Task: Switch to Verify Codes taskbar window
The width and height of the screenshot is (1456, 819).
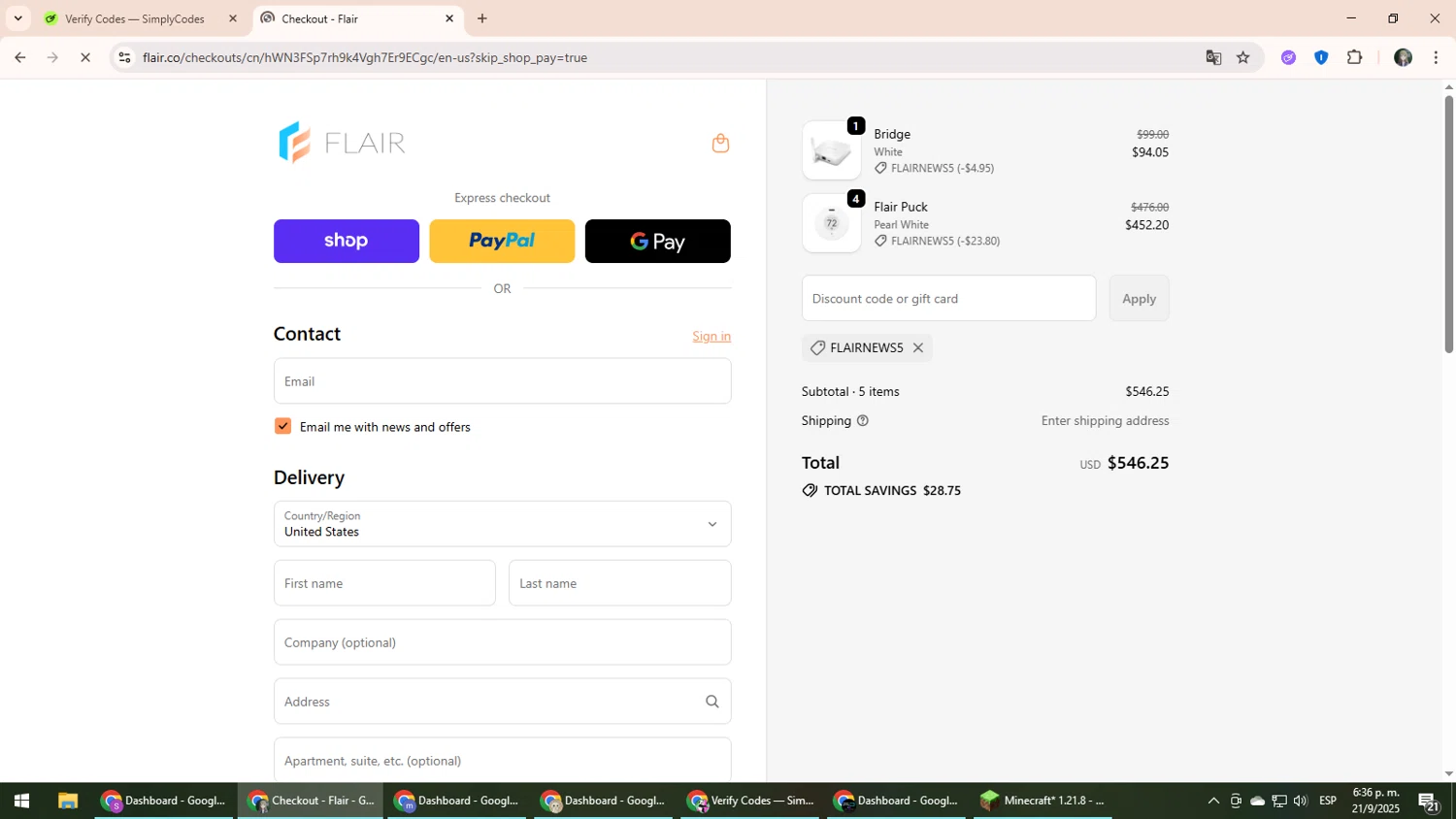Action: pos(749,801)
